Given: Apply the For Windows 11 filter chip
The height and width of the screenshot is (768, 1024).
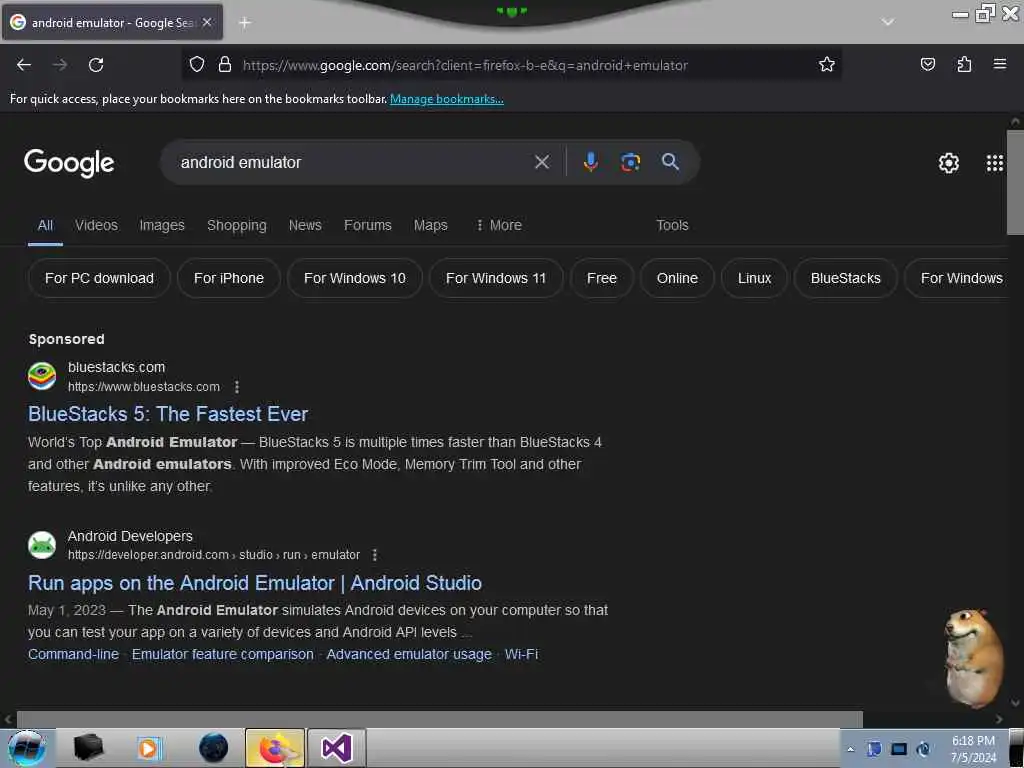Looking at the screenshot, I should tap(496, 278).
